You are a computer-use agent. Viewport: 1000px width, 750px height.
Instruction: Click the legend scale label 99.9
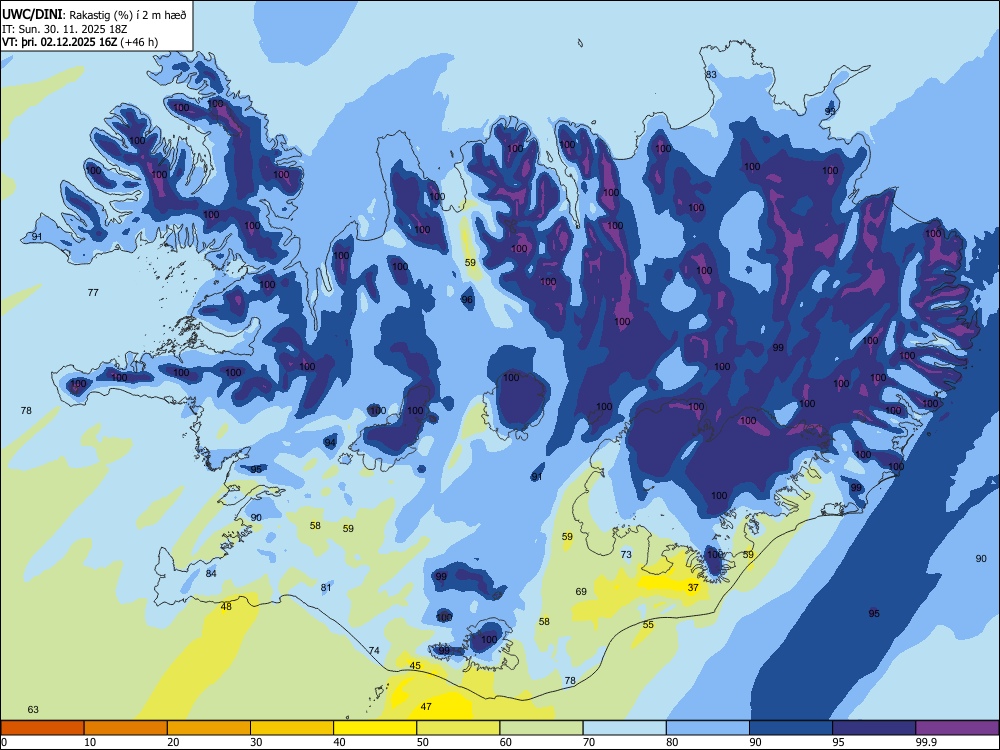tap(926, 742)
